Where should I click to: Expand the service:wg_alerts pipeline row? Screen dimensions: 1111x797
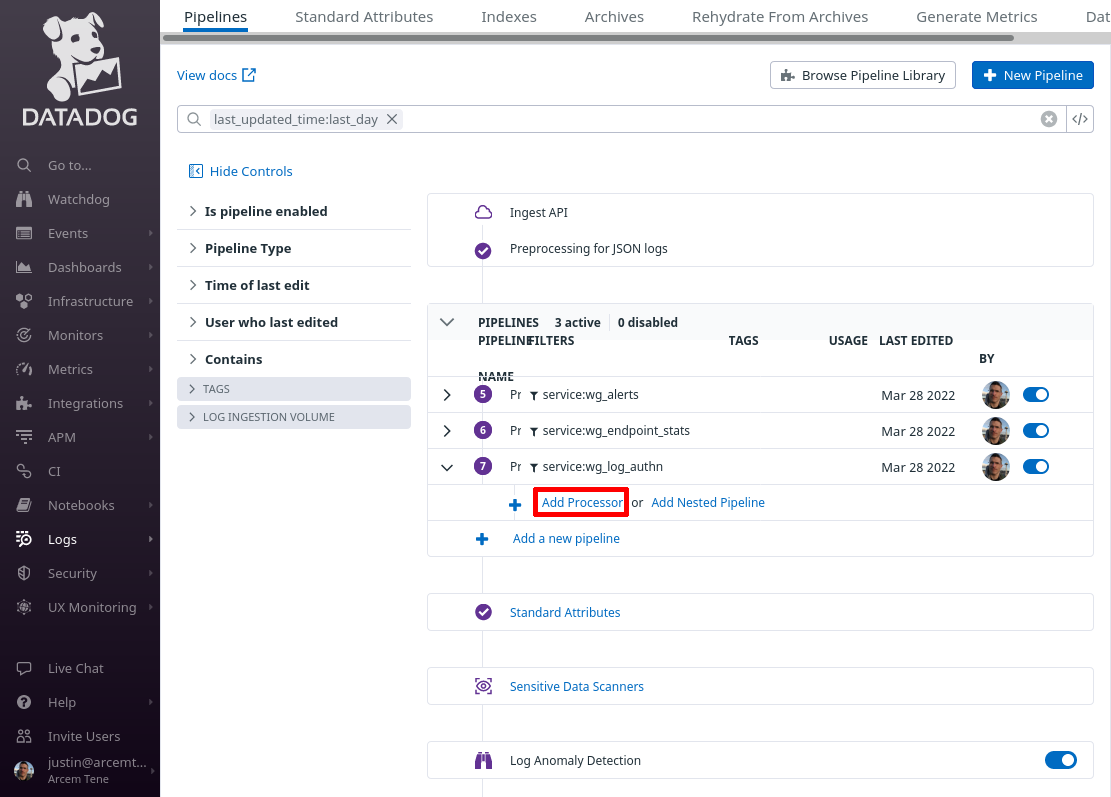click(447, 395)
